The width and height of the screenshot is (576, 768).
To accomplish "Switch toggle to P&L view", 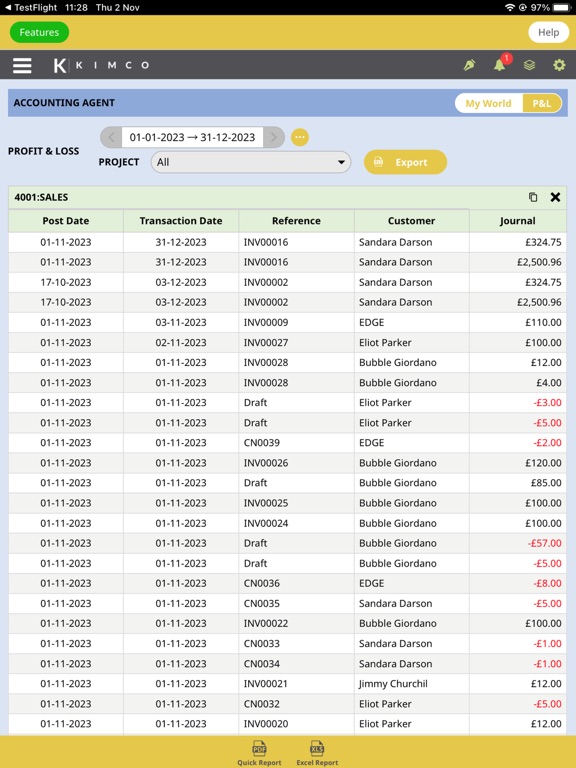I will click(x=542, y=103).
